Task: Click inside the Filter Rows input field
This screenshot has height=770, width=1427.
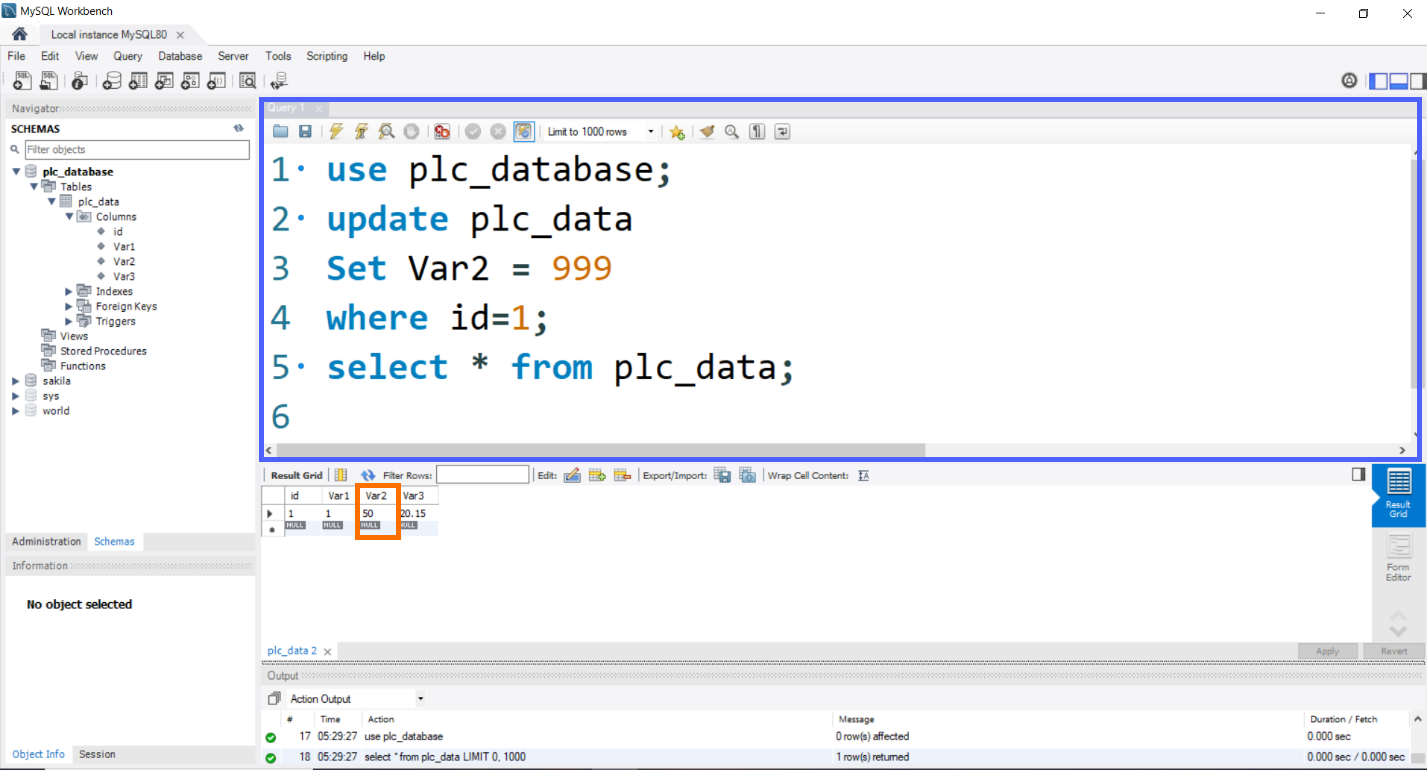Action: 483,474
